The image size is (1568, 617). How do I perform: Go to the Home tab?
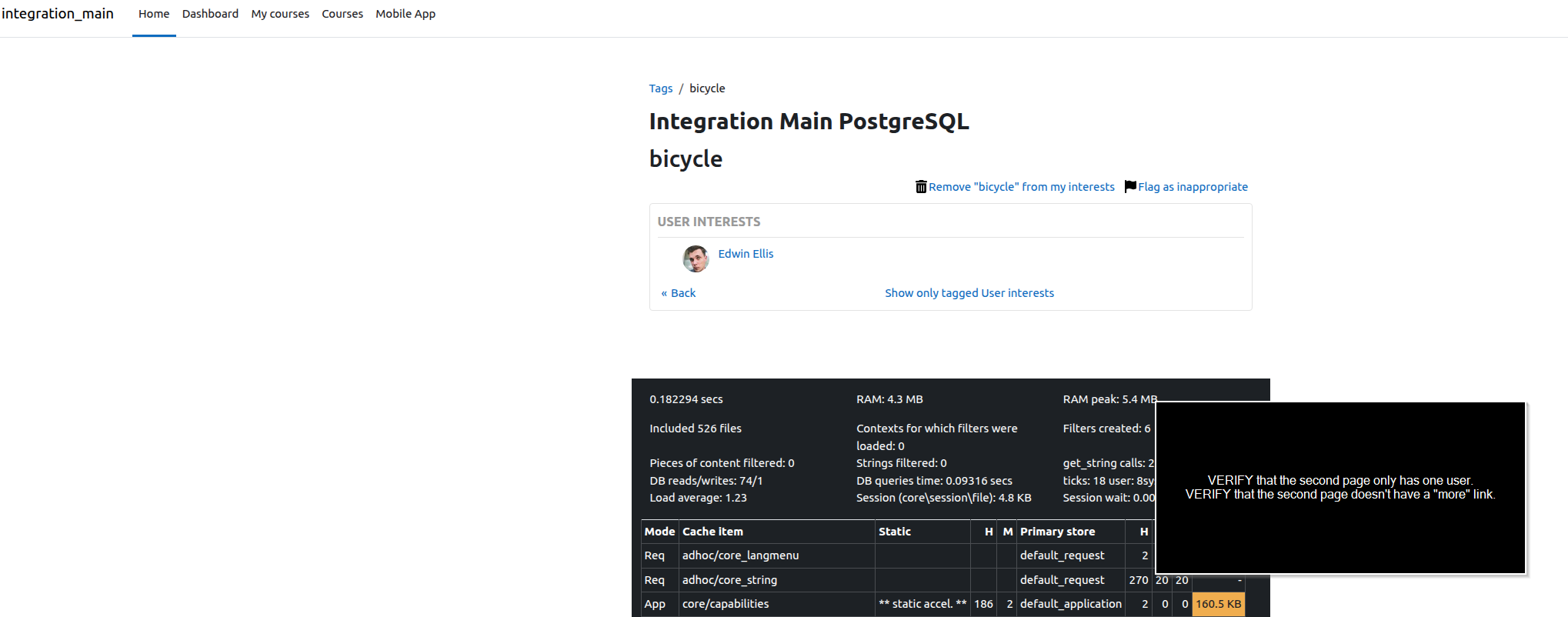154,14
